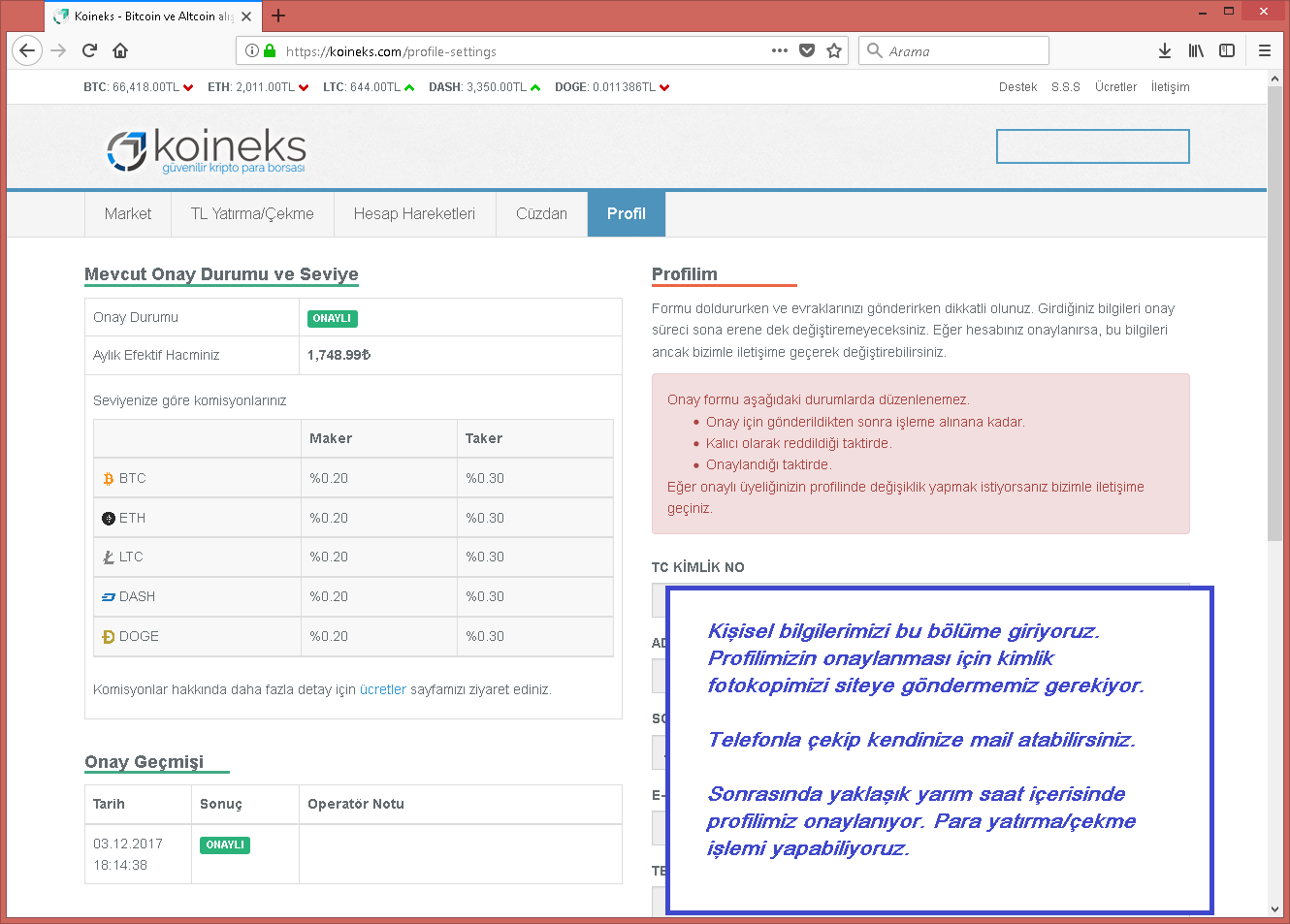The image size is (1290, 924).
Task: Select the Koineks browser tab
Action: 152,16
